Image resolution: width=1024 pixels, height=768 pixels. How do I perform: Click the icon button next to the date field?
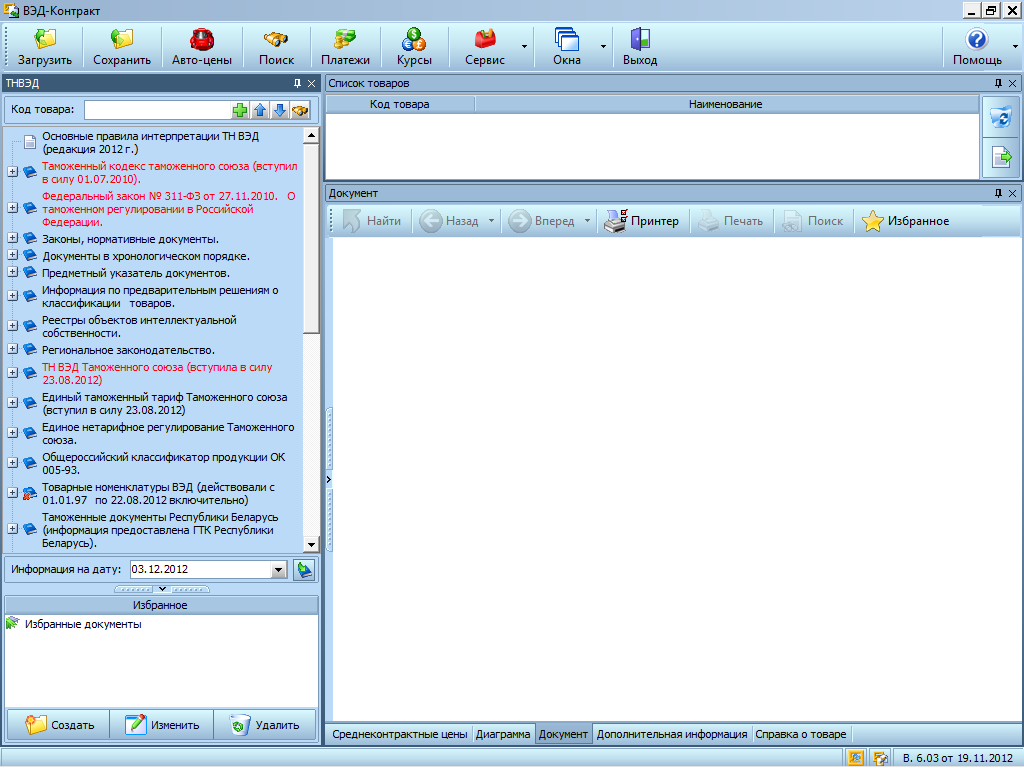304,569
